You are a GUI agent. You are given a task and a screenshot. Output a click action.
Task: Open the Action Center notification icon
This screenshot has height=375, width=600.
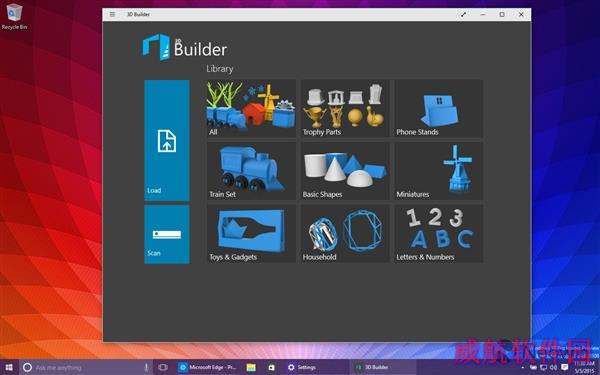[x=565, y=368]
